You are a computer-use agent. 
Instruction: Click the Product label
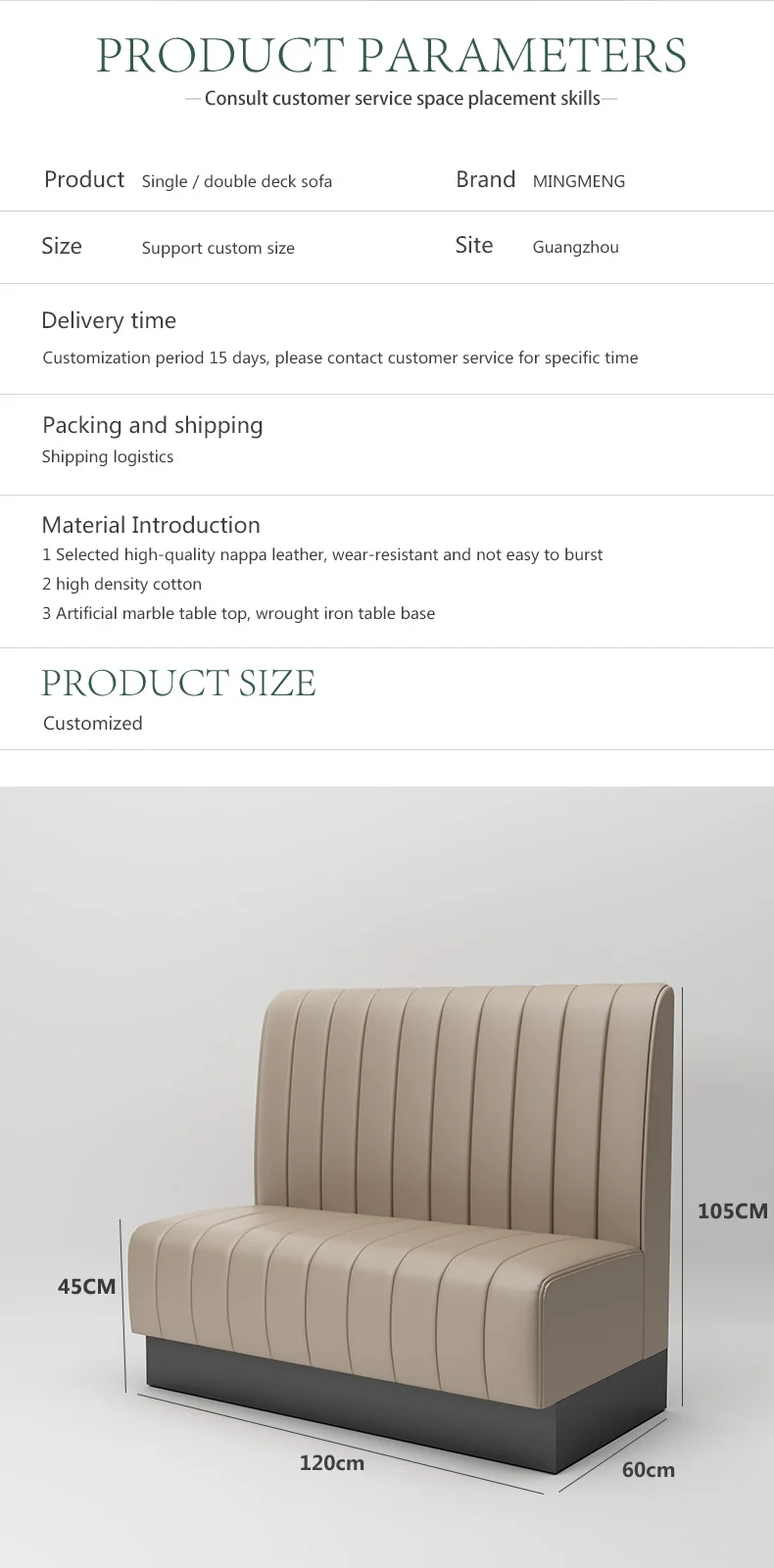point(84,180)
